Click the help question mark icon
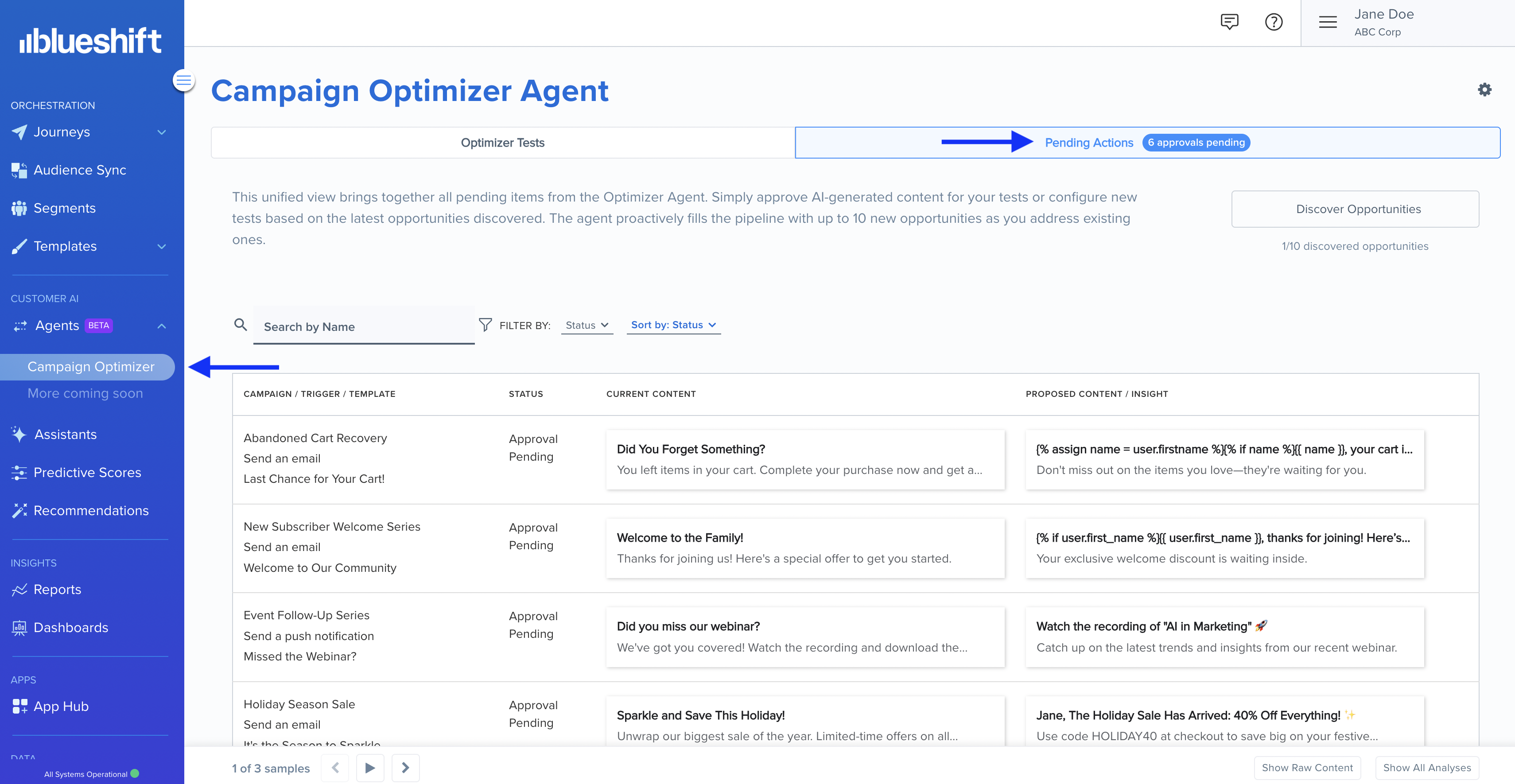 (x=1273, y=22)
